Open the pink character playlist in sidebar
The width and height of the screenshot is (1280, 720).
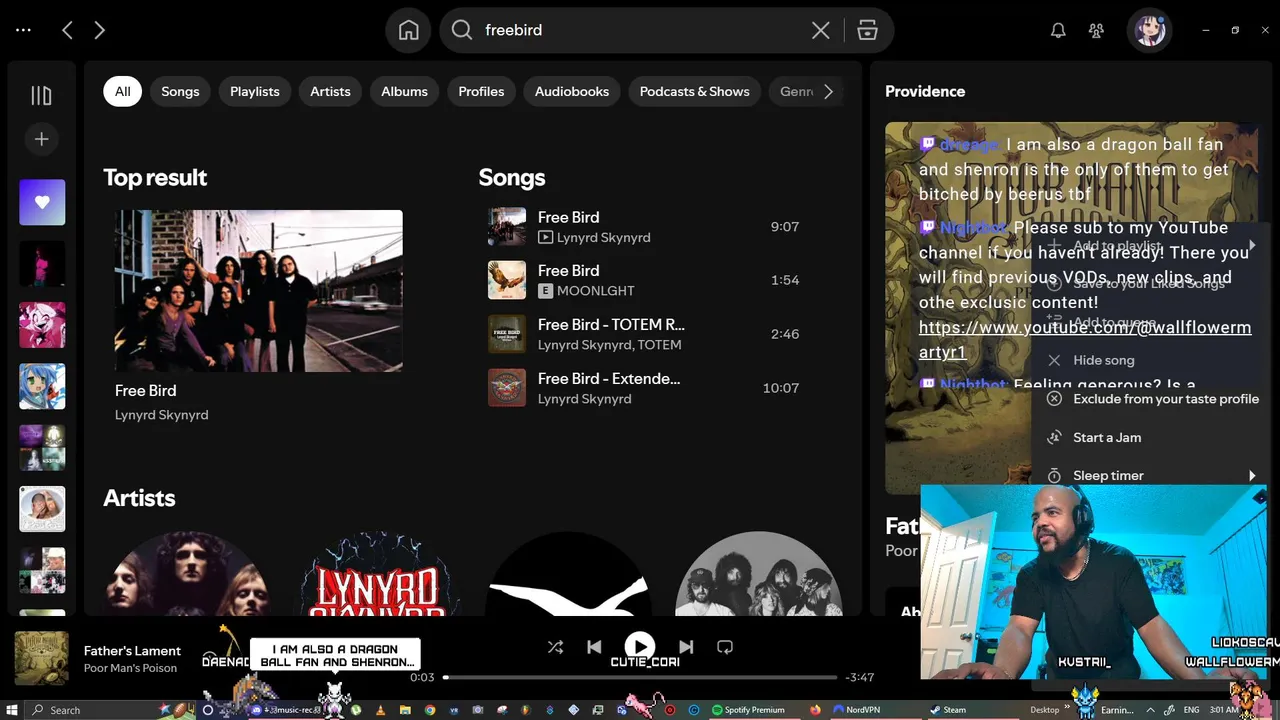pyautogui.click(x=42, y=325)
